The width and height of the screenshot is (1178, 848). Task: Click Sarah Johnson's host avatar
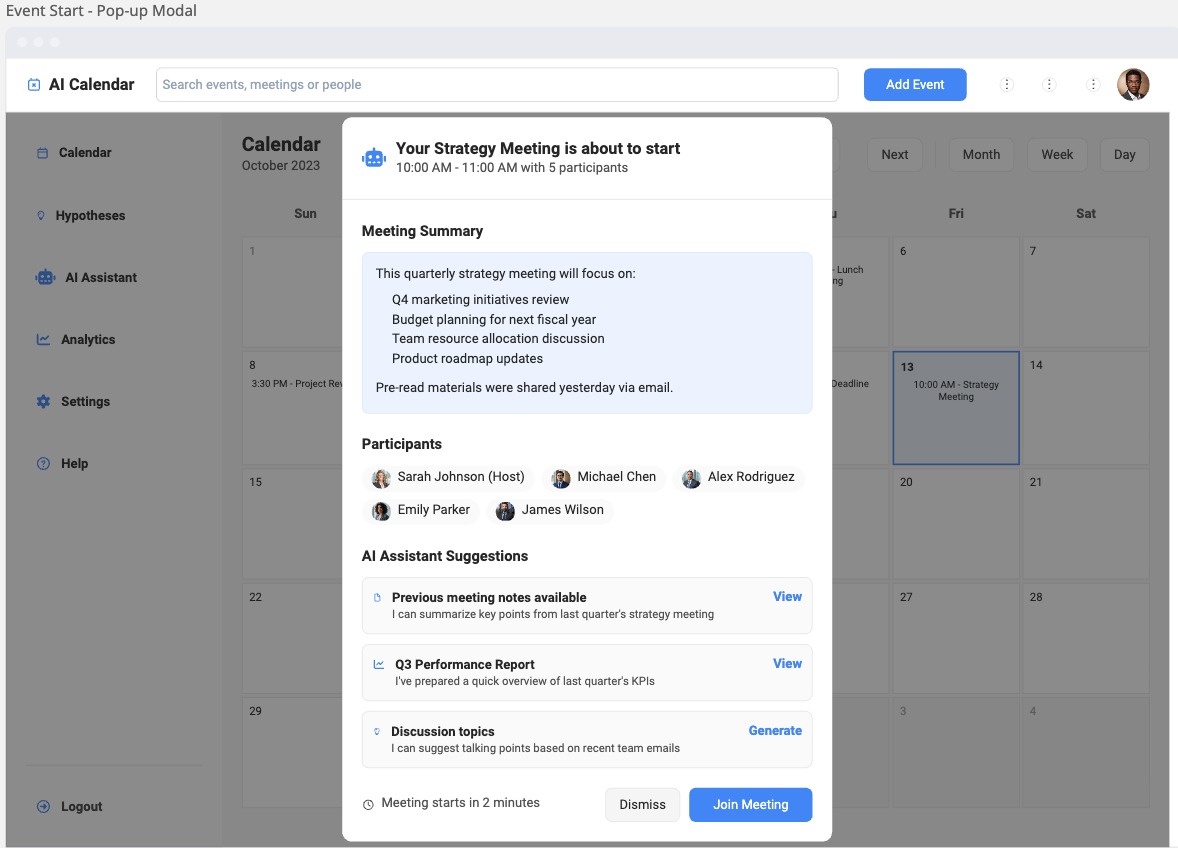pyautogui.click(x=381, y=478)
